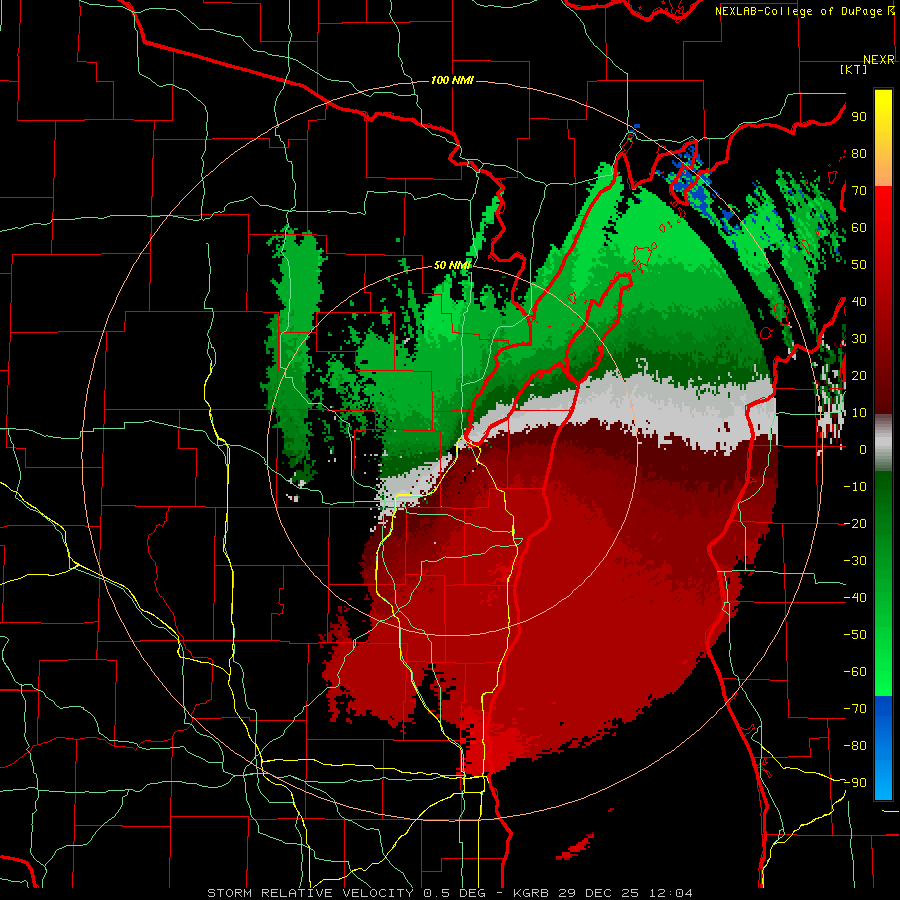This screenshot has height=900, width=900.
Task: Click the -60 value on velocity scale
Action: pos(855,672)
